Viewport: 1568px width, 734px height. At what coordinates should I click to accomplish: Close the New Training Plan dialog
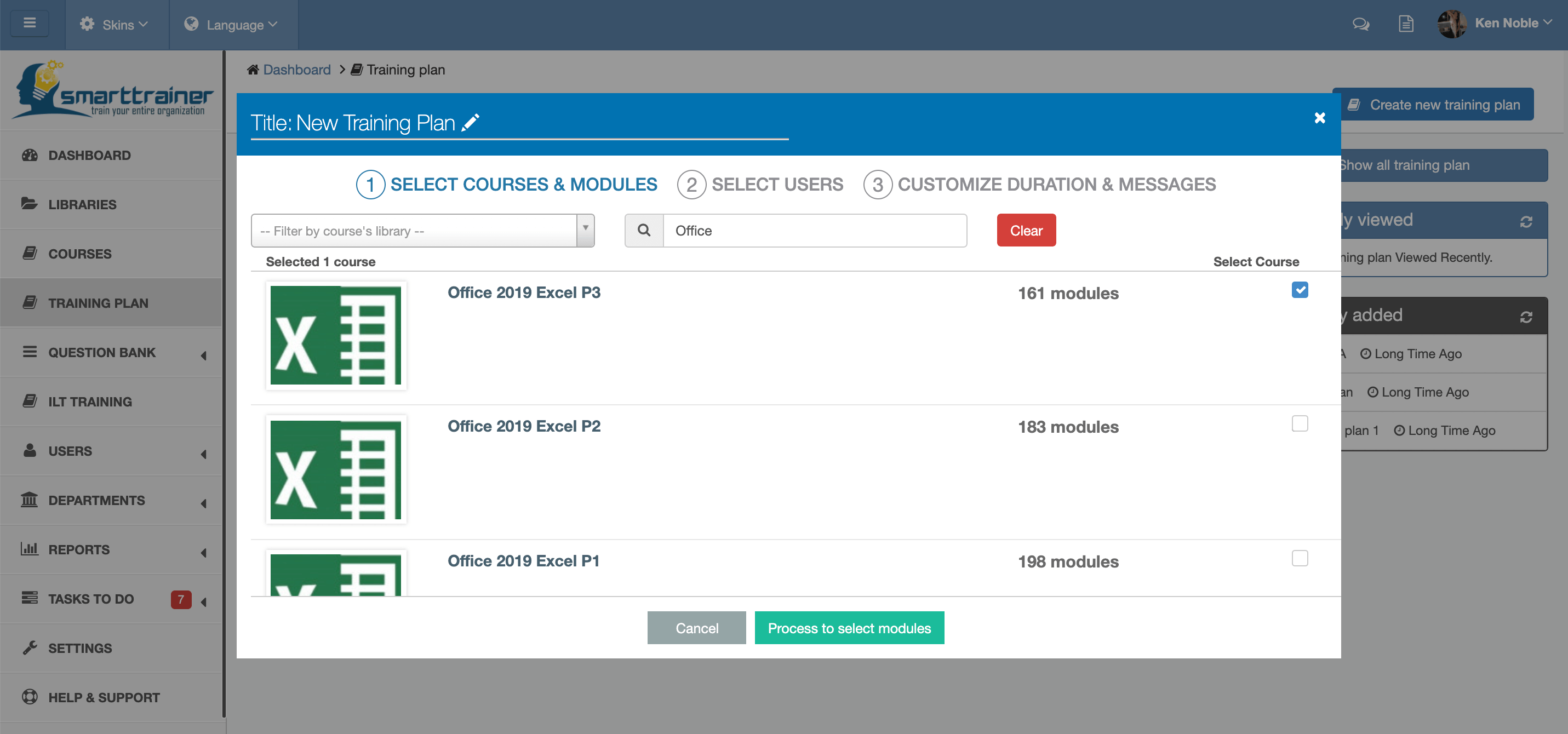click(x=1320, y=118)
